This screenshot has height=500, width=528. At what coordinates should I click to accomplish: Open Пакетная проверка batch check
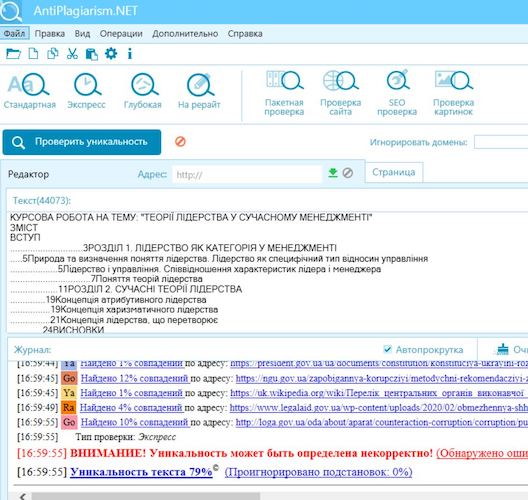click(284, 93)
